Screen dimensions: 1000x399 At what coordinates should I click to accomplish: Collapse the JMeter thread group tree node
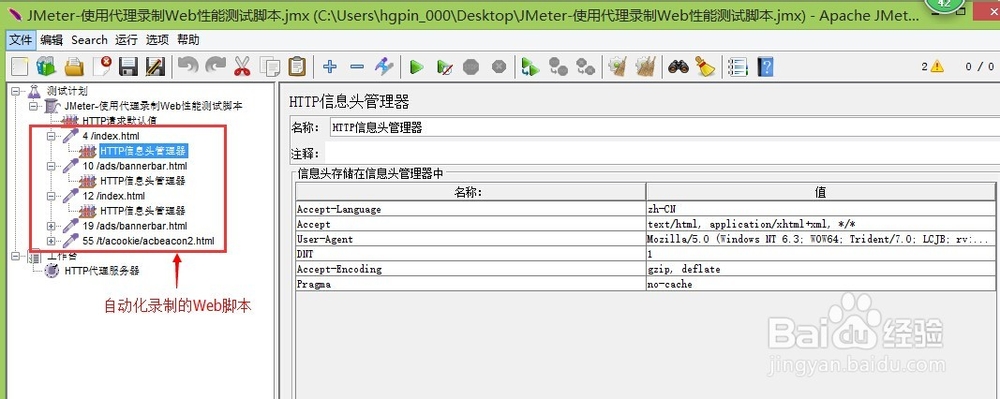pyautogui.click(x=33, y=106)
